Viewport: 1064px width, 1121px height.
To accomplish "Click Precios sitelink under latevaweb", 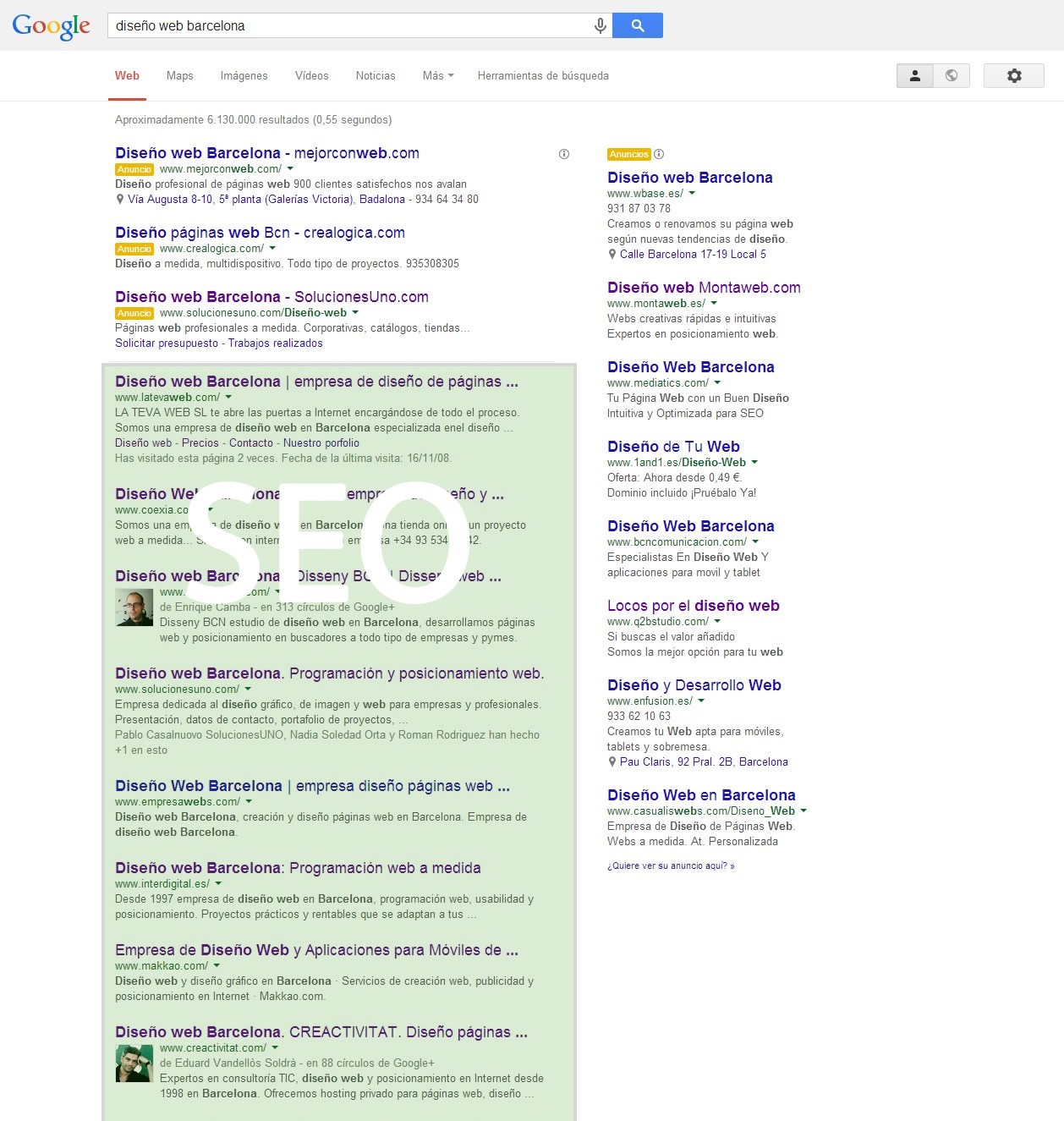I will [x=200, y=443].
